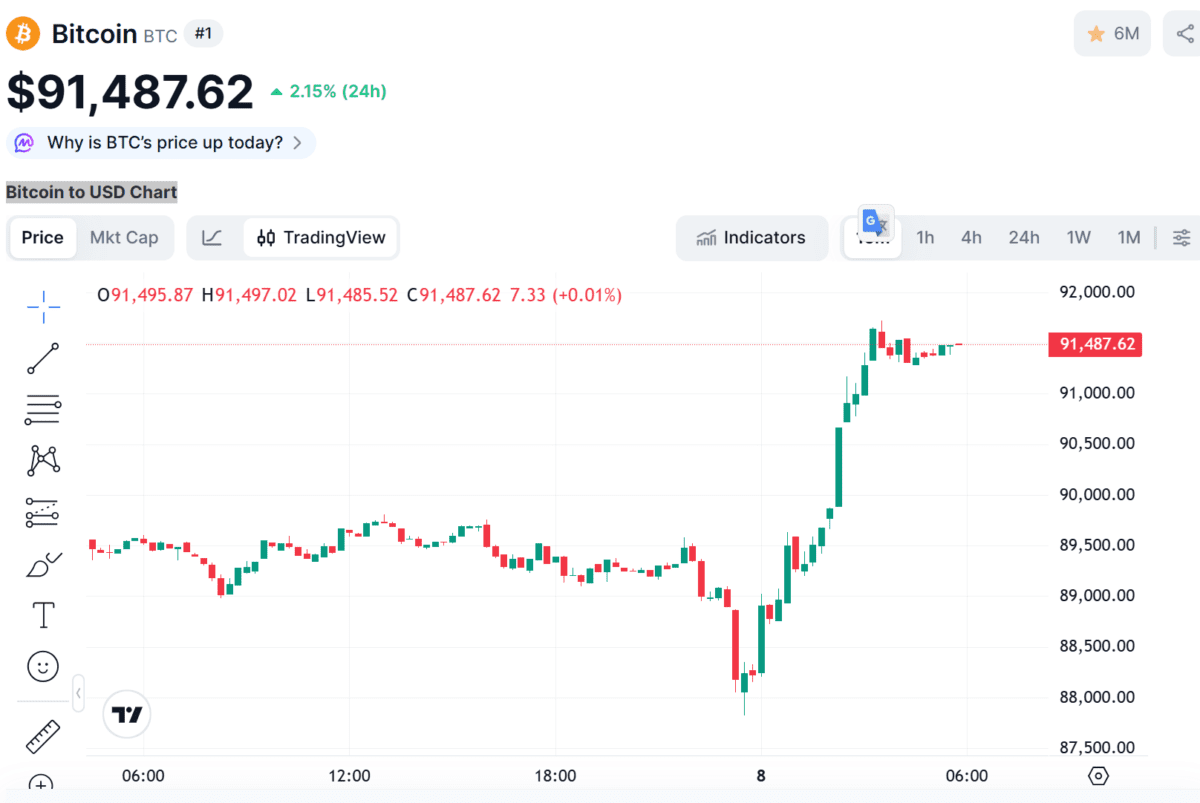Select the trend line drawing tool
This screenshot has width=1200, height=803.
pyautogui.click(x=43, y=358)
